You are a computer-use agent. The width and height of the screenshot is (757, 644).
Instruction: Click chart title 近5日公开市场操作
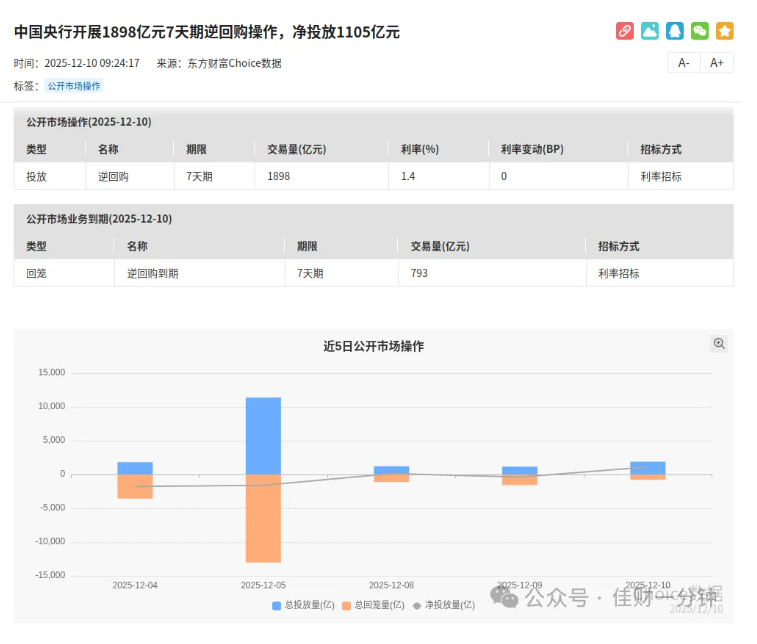(x=373, y=347)
